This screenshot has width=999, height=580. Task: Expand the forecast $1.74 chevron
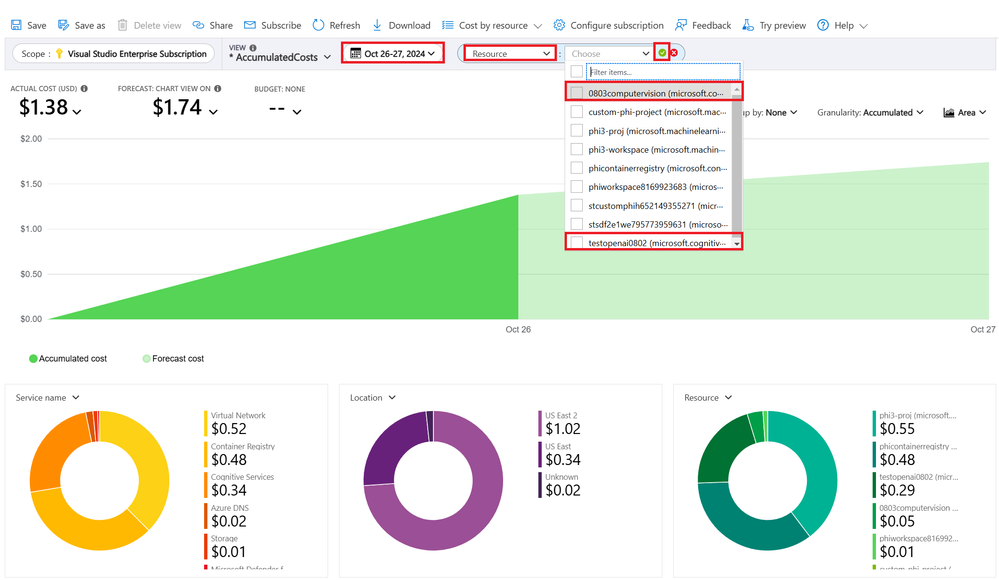213,112
